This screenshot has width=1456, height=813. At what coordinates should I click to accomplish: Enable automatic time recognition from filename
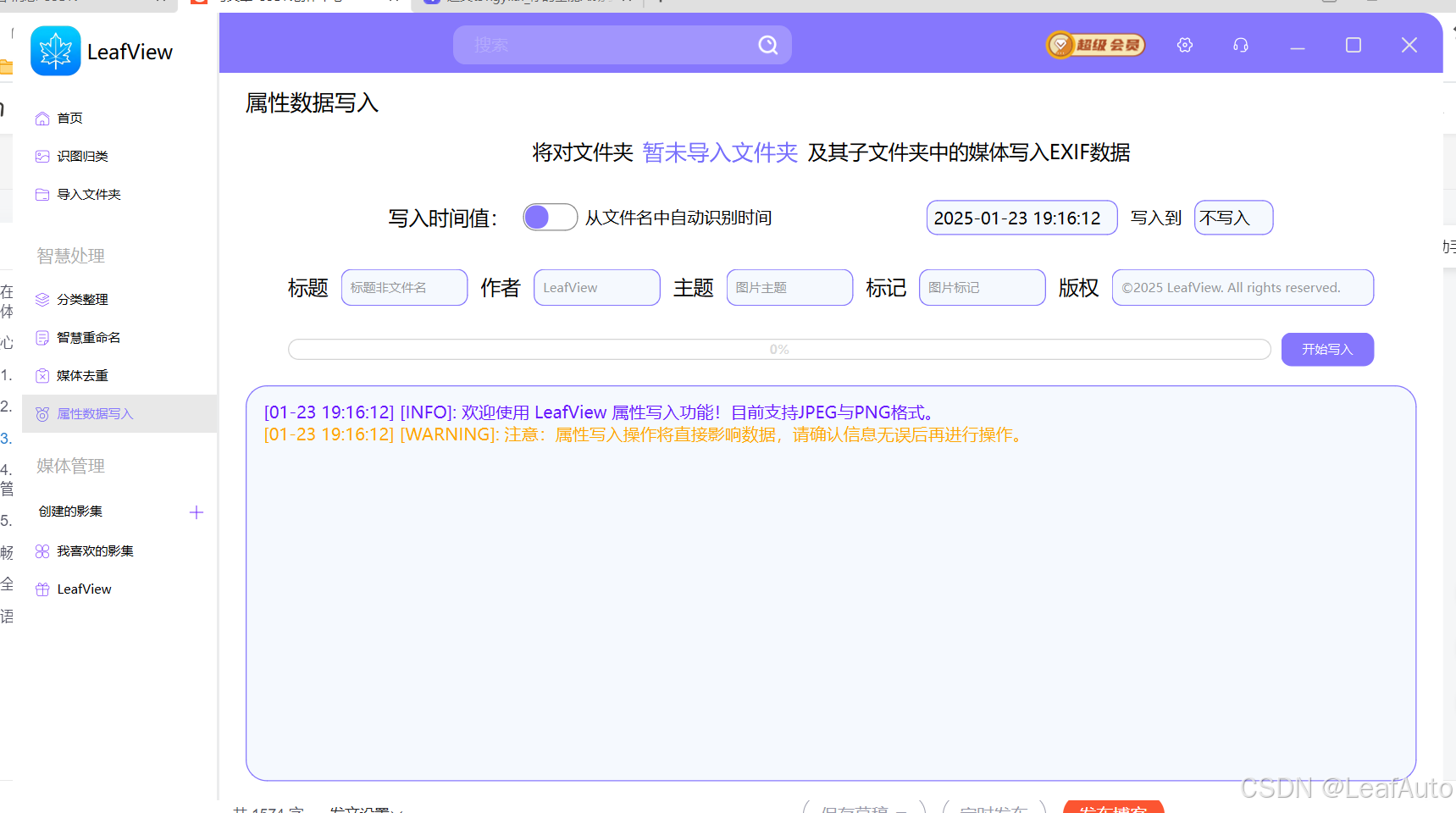pos(550,217)
